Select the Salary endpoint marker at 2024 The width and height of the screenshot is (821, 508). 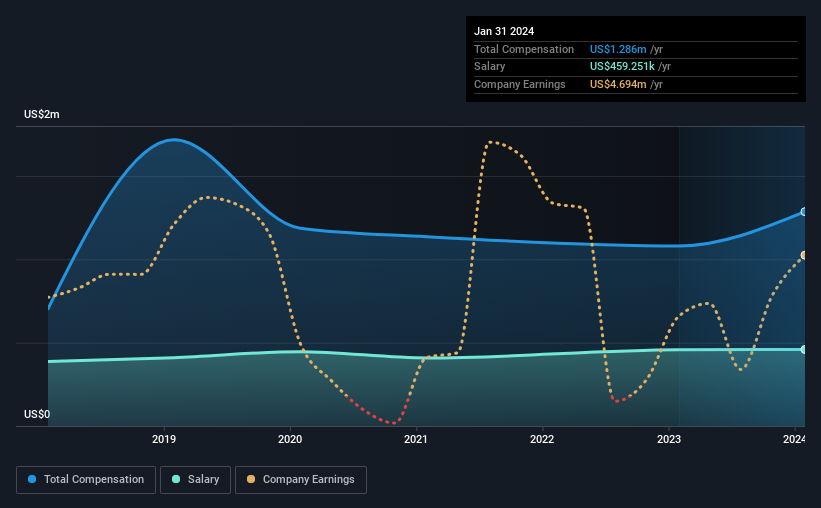(804, 349)
